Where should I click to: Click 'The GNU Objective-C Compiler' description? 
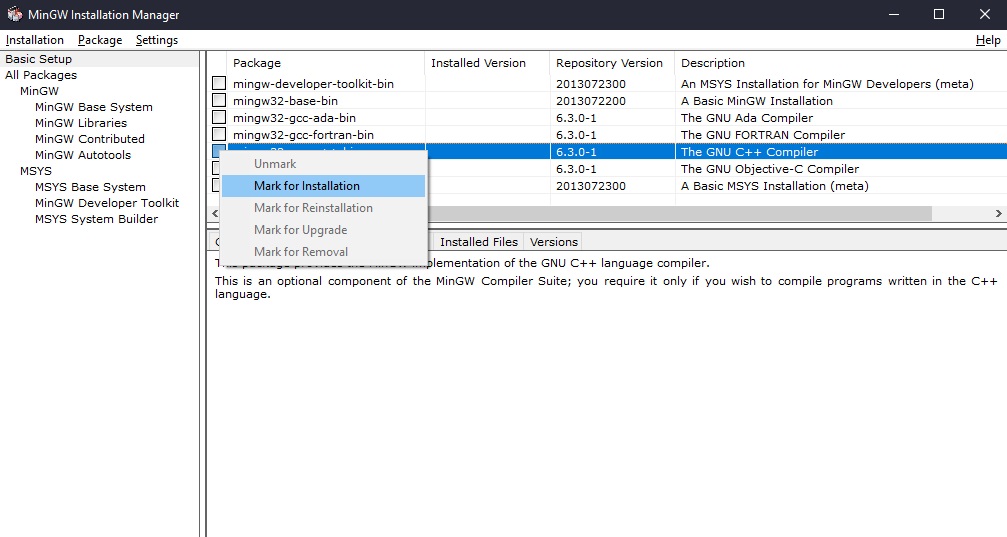point(770,169)
